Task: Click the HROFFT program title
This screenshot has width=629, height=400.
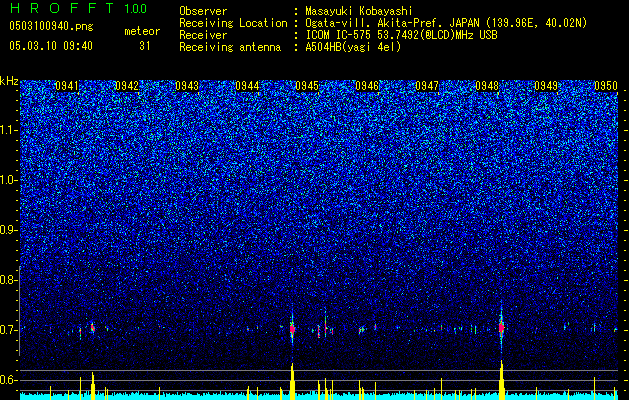Action: (x=62, y=8)
